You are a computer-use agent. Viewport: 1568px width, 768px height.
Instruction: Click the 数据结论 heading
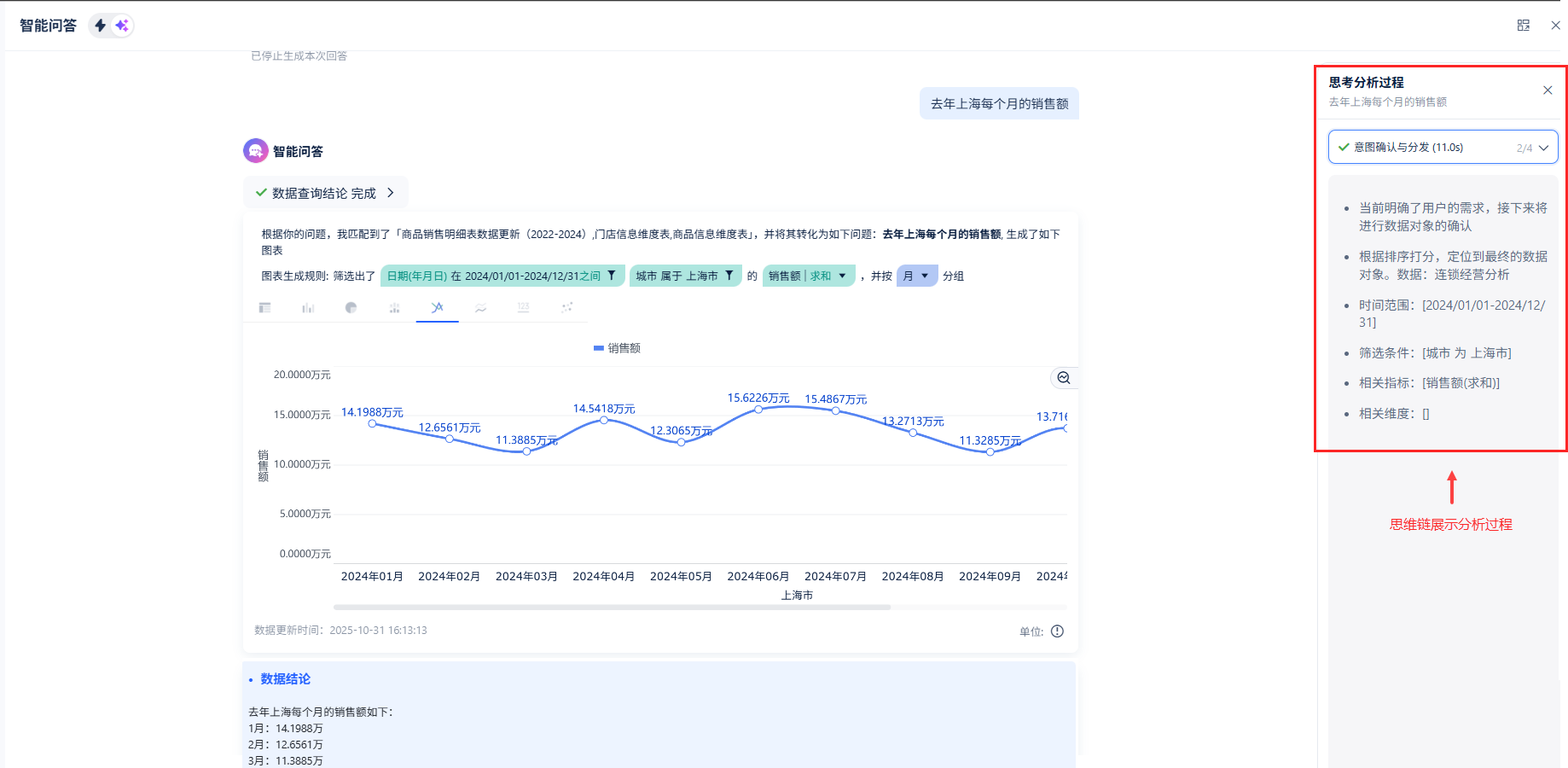click(x=285, y=679)
